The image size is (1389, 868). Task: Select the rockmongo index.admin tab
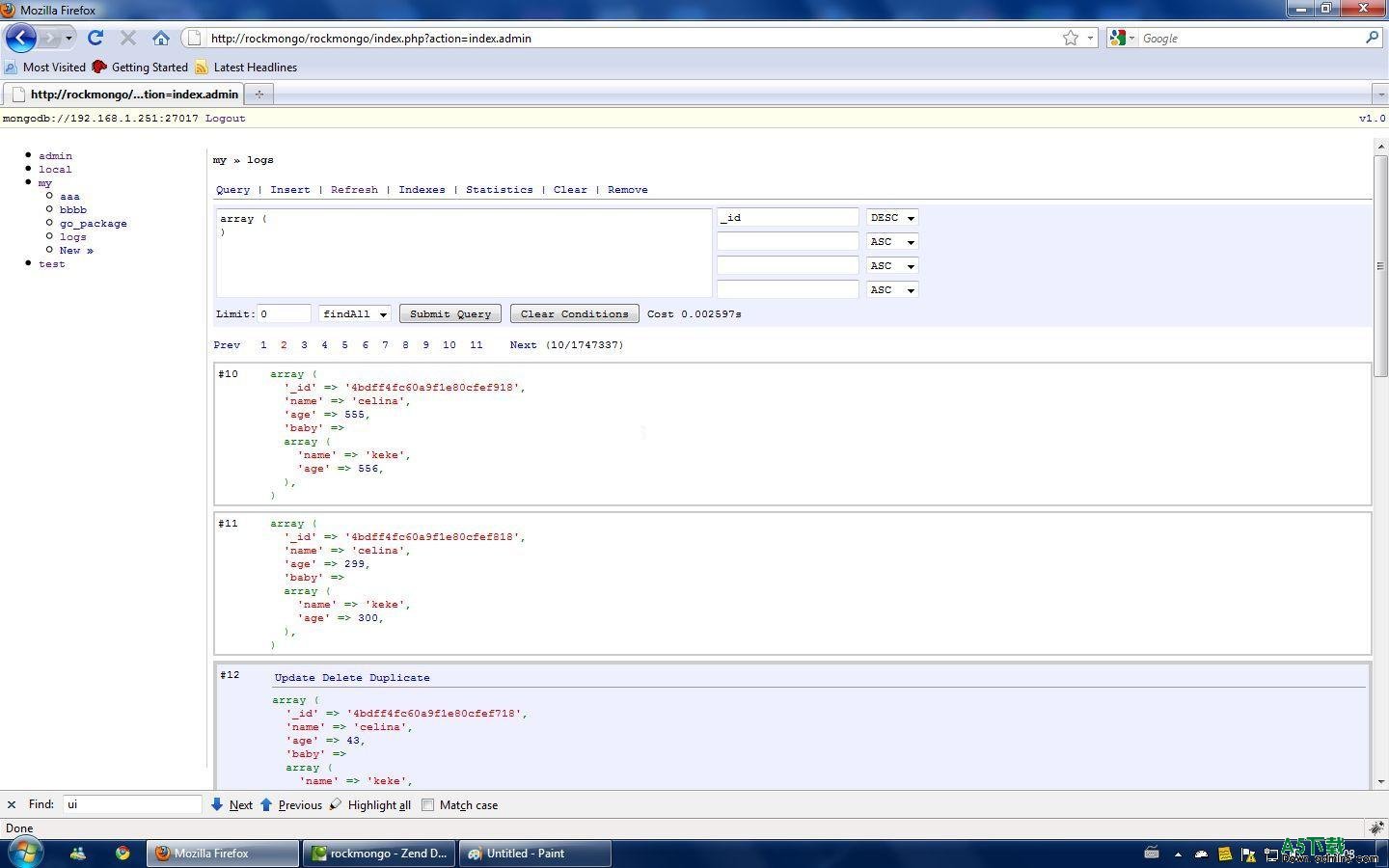124,94
